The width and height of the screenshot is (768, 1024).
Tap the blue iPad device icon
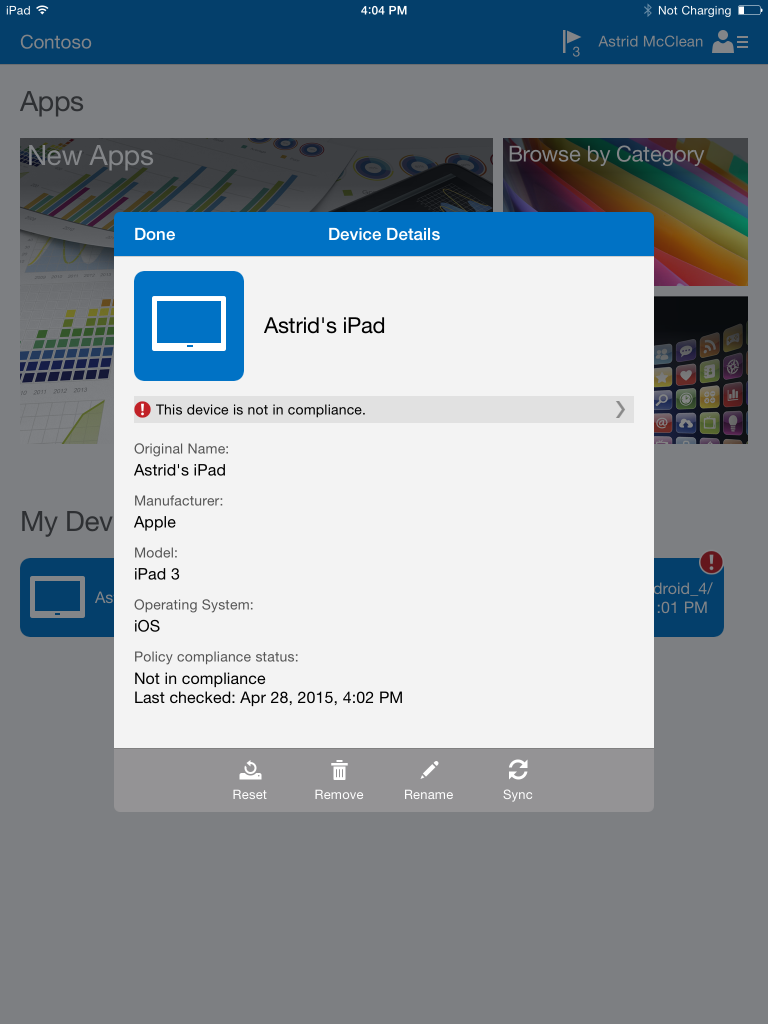pos(189,326)
